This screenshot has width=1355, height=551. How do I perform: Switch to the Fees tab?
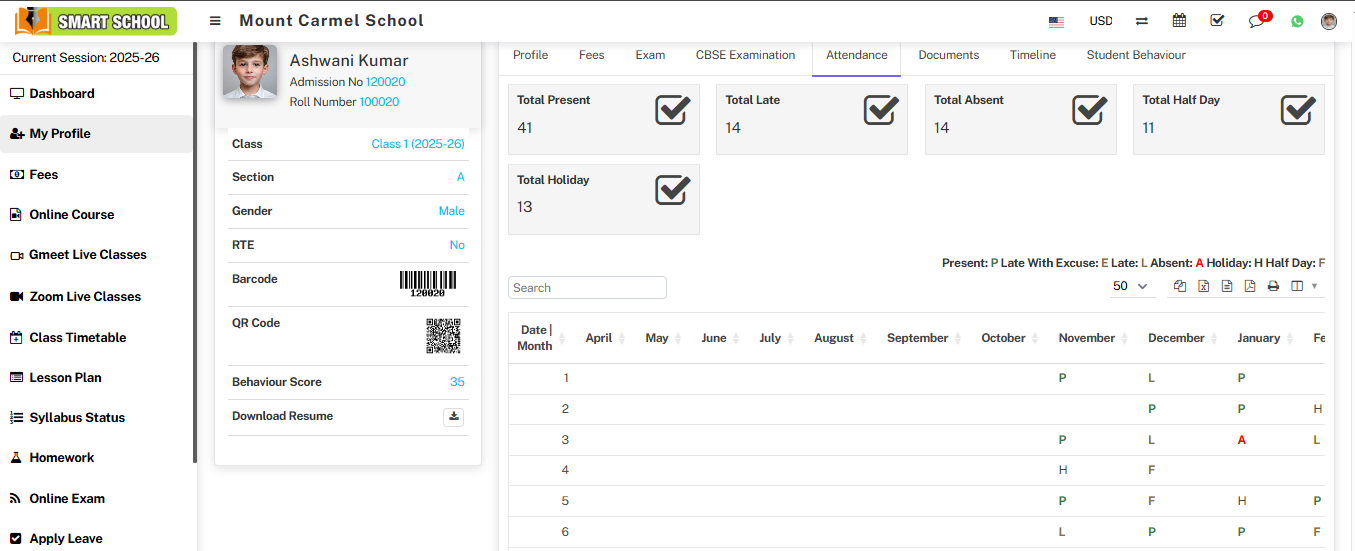(x=591, y=55)
